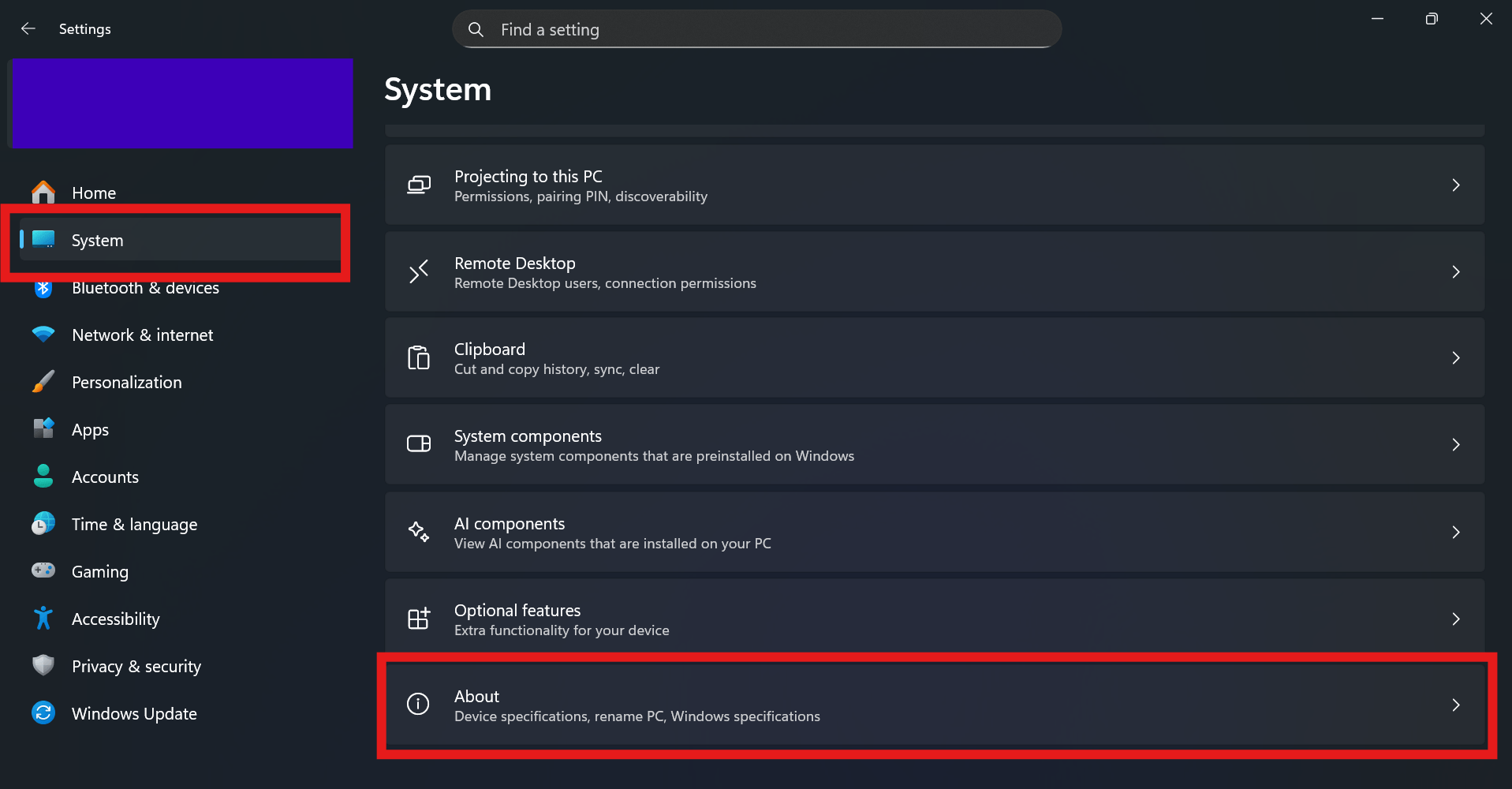This screenshot has width=1512, height=789.
Task: Click the Gaming controller icon
Action: [x=43, y=570]
